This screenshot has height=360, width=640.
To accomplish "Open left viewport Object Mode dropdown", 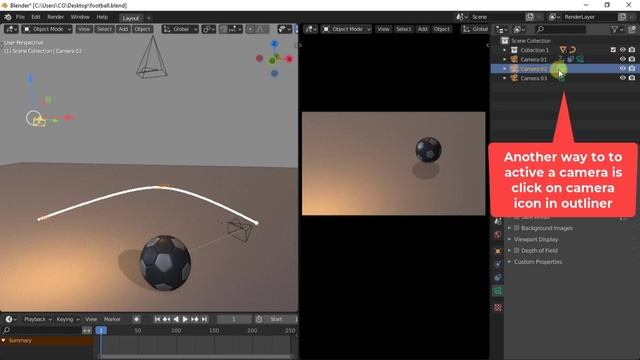I will click(x=47, y=29).
